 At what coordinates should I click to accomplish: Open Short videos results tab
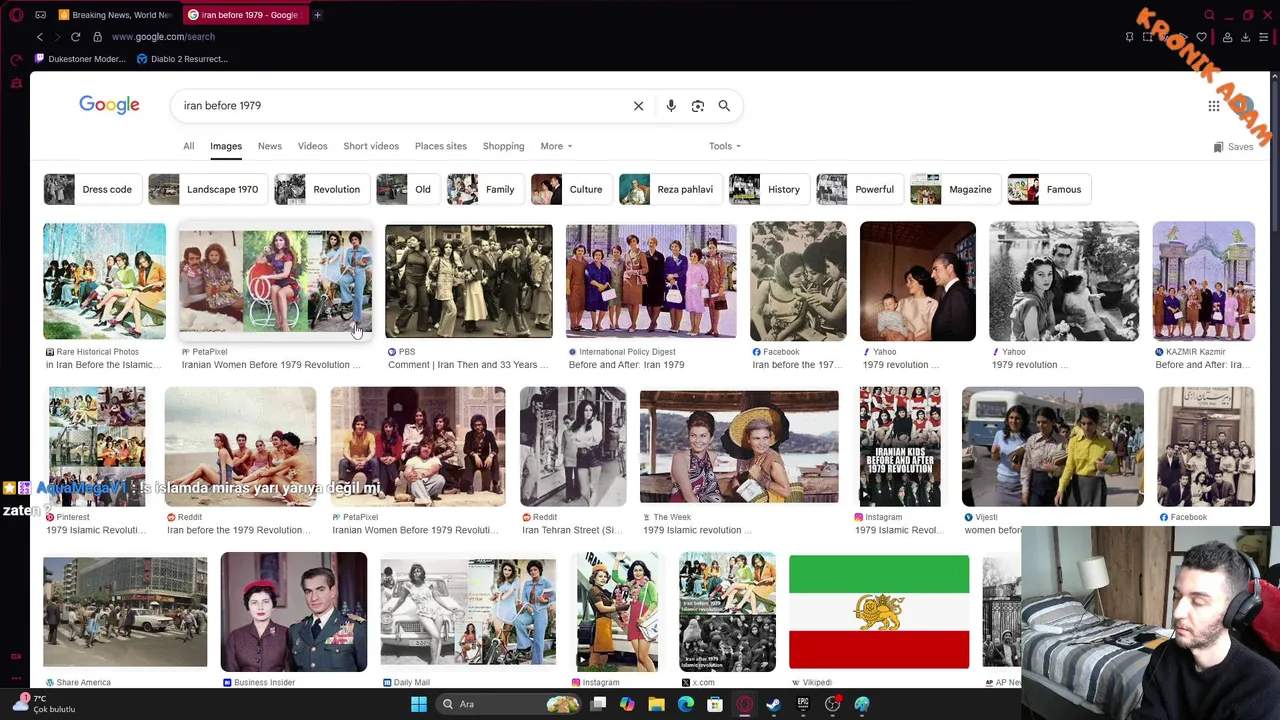pos(371,146)
